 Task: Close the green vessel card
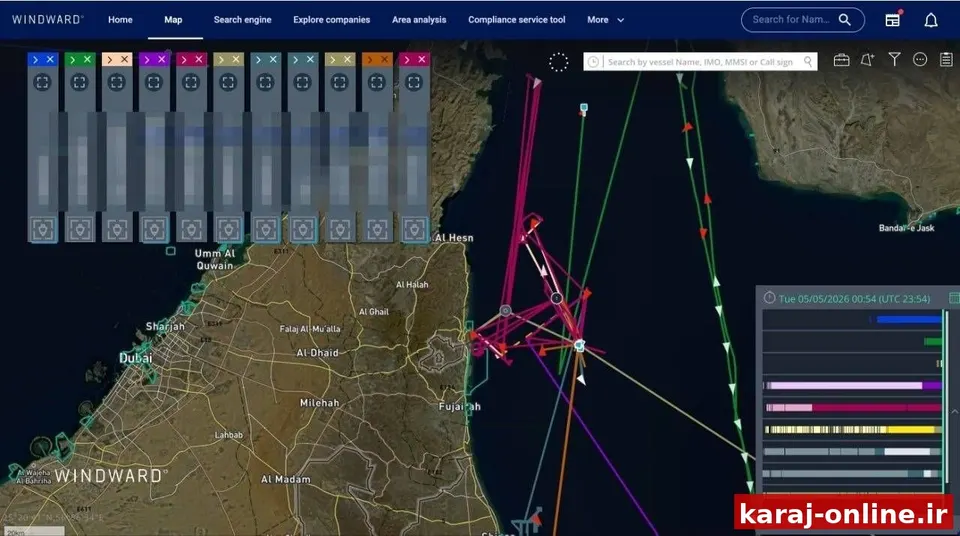pos(88,59)
